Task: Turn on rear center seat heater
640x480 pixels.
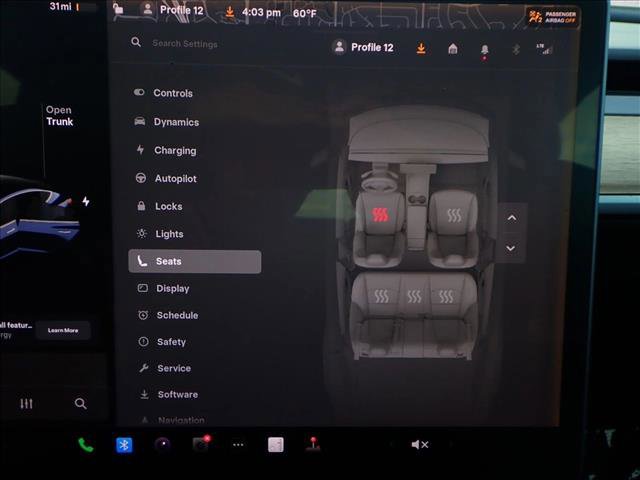Action: 414,297
